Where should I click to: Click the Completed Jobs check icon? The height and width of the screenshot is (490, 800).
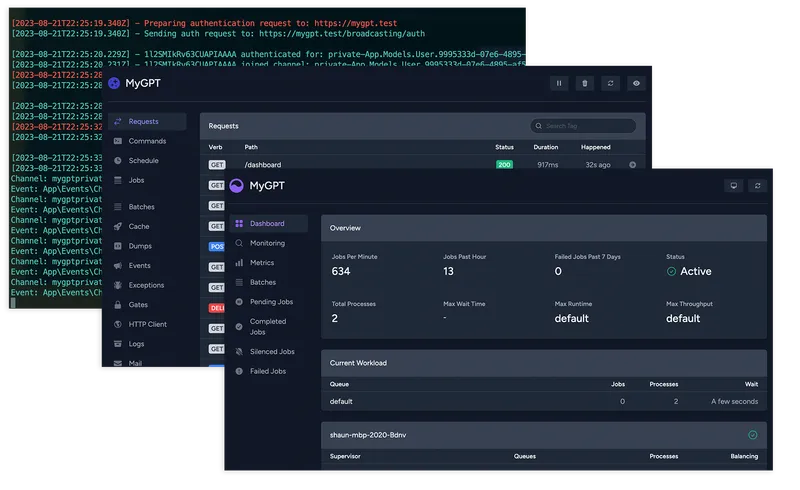(239, 327)
